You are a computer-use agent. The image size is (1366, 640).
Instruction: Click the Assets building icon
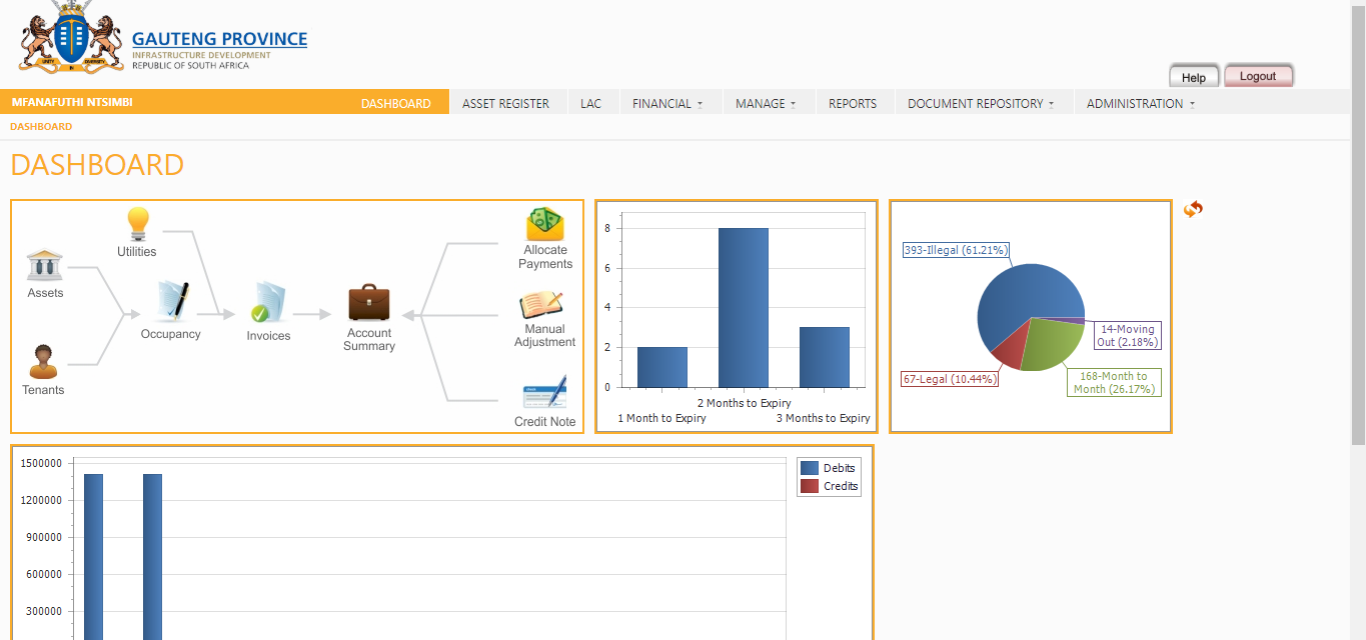[x=45, y=265]
